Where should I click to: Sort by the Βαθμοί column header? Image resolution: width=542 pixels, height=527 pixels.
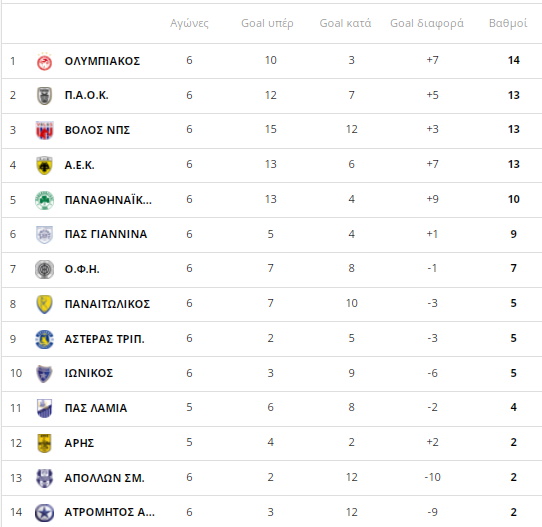[508, 23]
